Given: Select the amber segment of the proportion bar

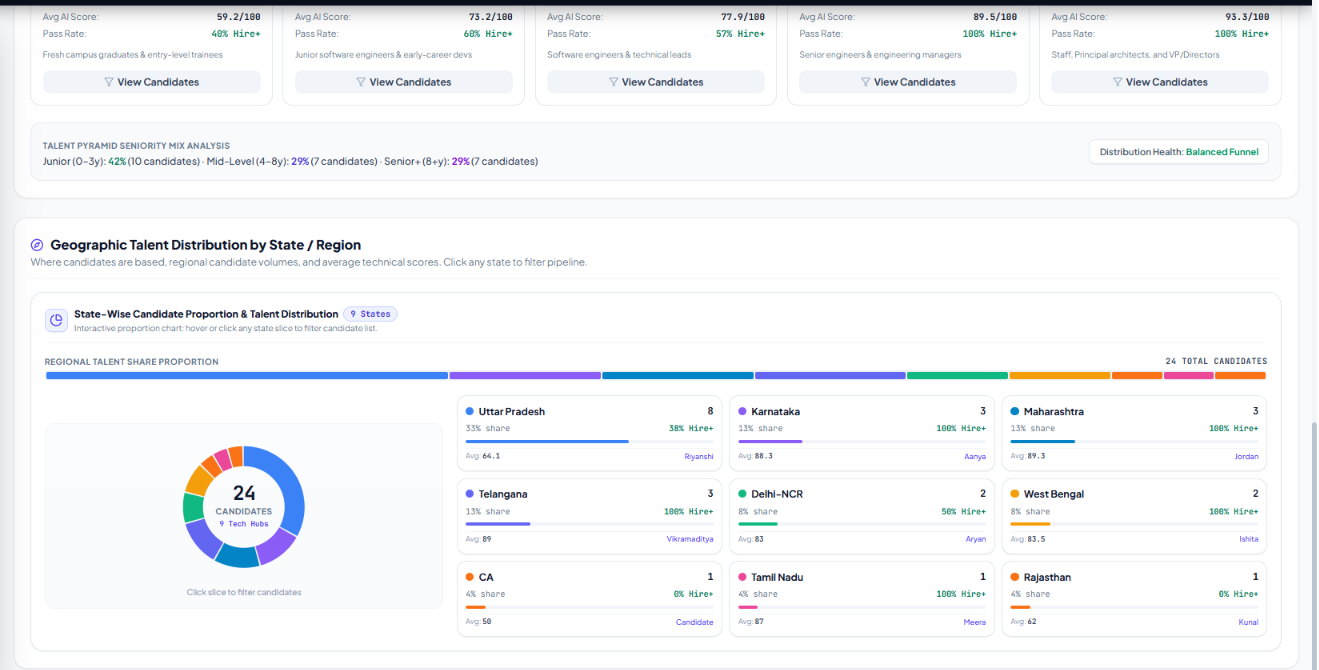Looking at the screenshot, I should point(1060,376).
